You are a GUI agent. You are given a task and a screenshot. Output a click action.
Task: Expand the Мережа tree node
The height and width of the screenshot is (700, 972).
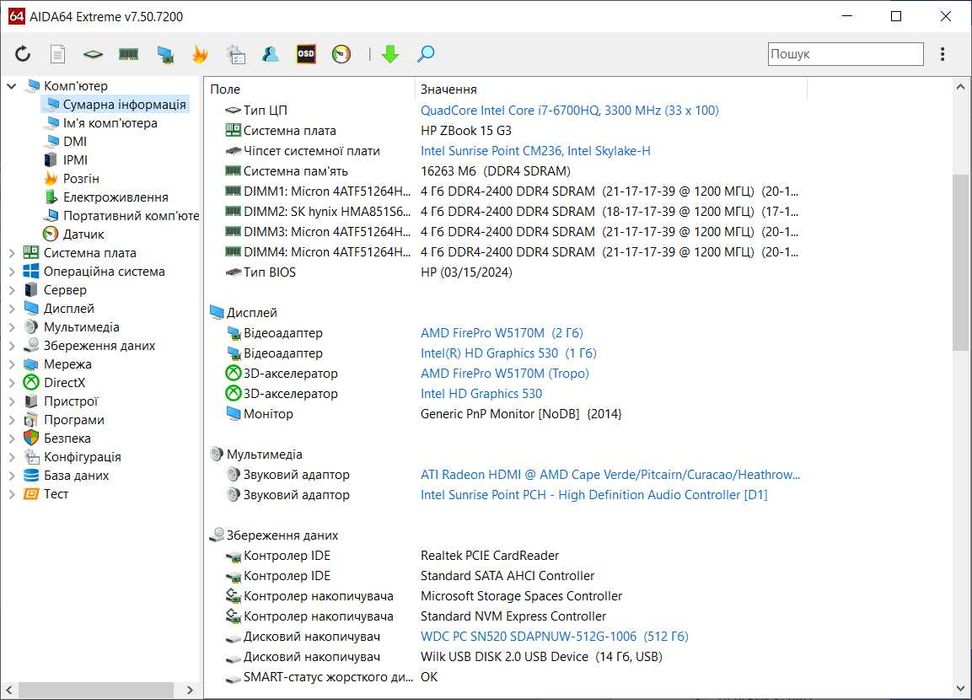click(12, 365)
